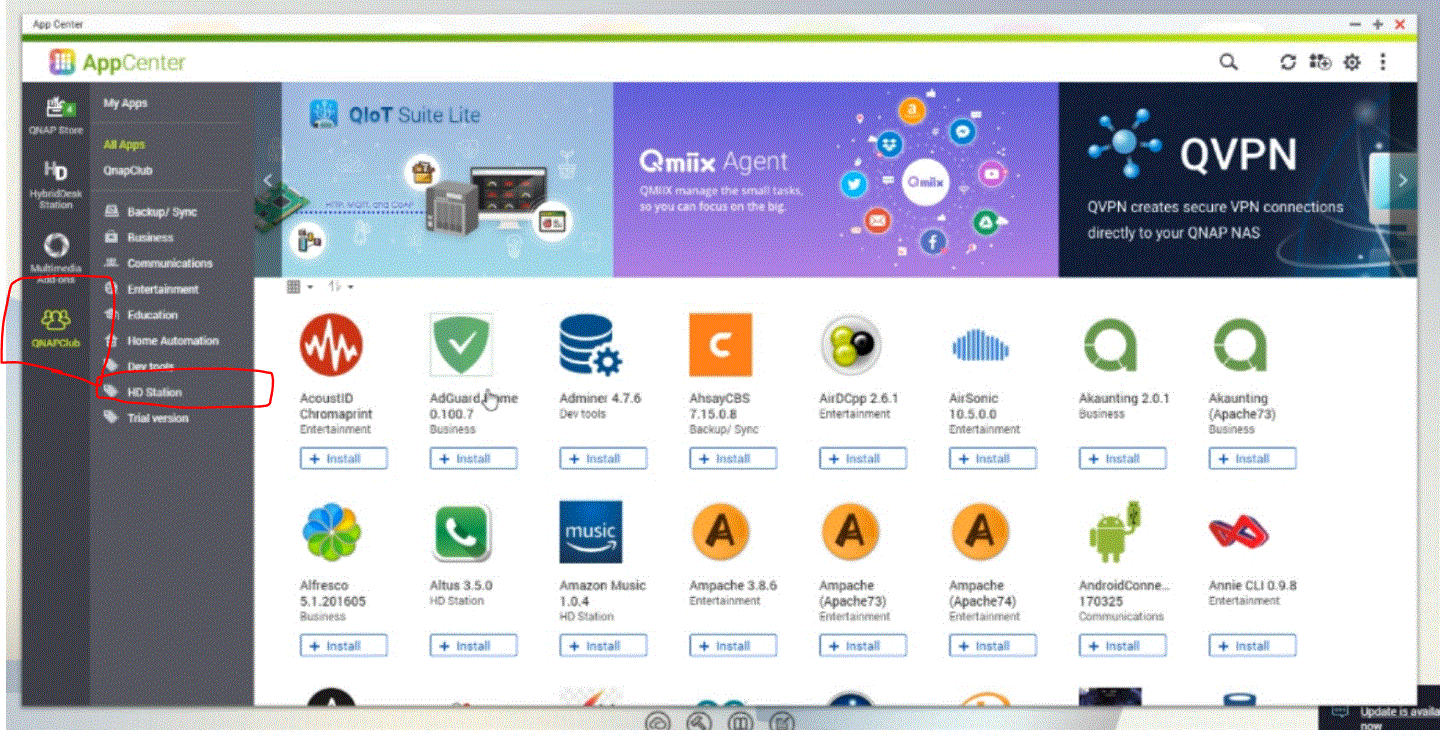Image resolution: width=1440 pixels, height=730 pixels.
Task: Click the AcoustID Chromaprint app icon
Action: point(331,345)
